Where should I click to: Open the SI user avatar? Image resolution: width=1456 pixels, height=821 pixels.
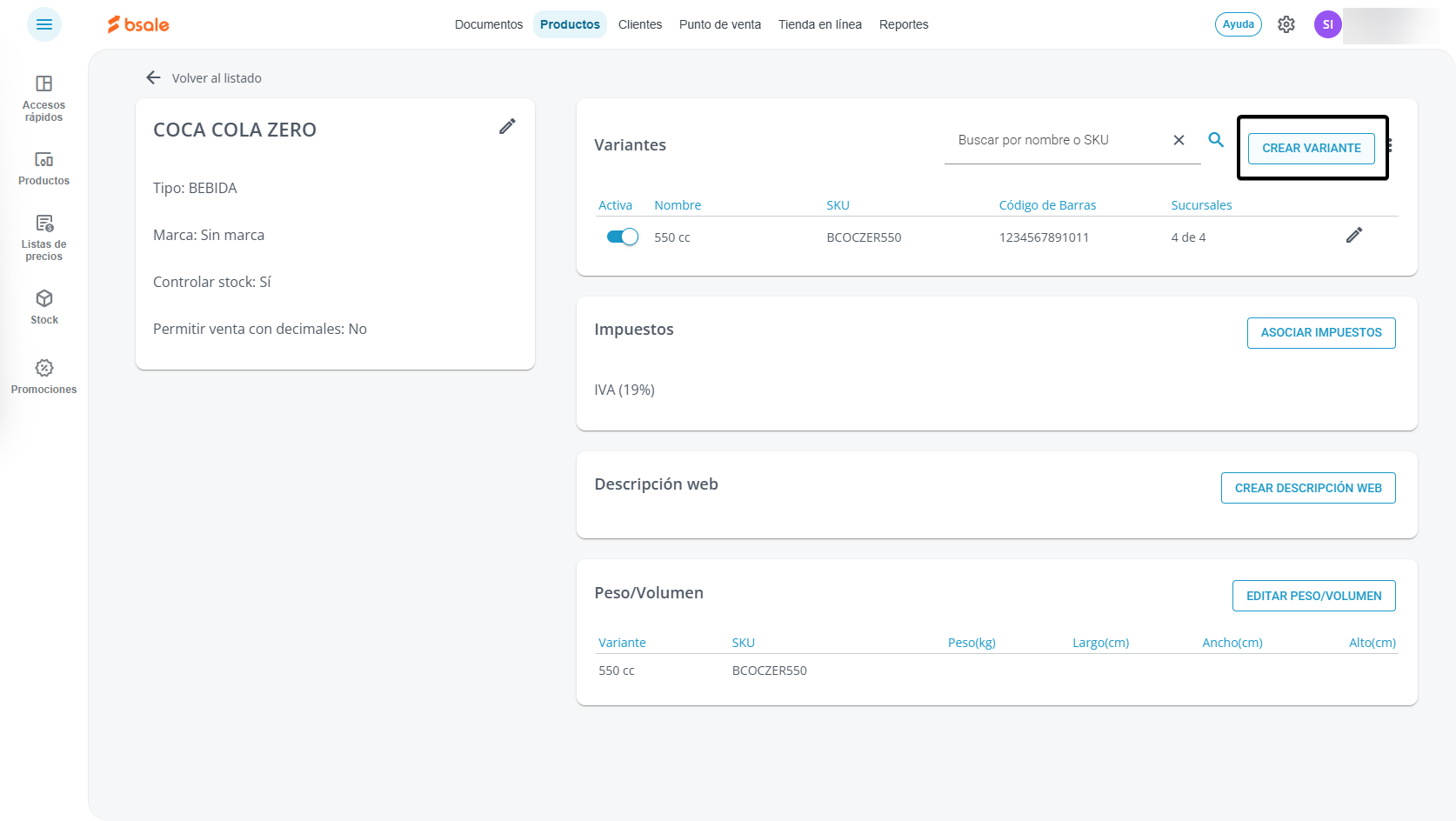tap(1328, 24)
